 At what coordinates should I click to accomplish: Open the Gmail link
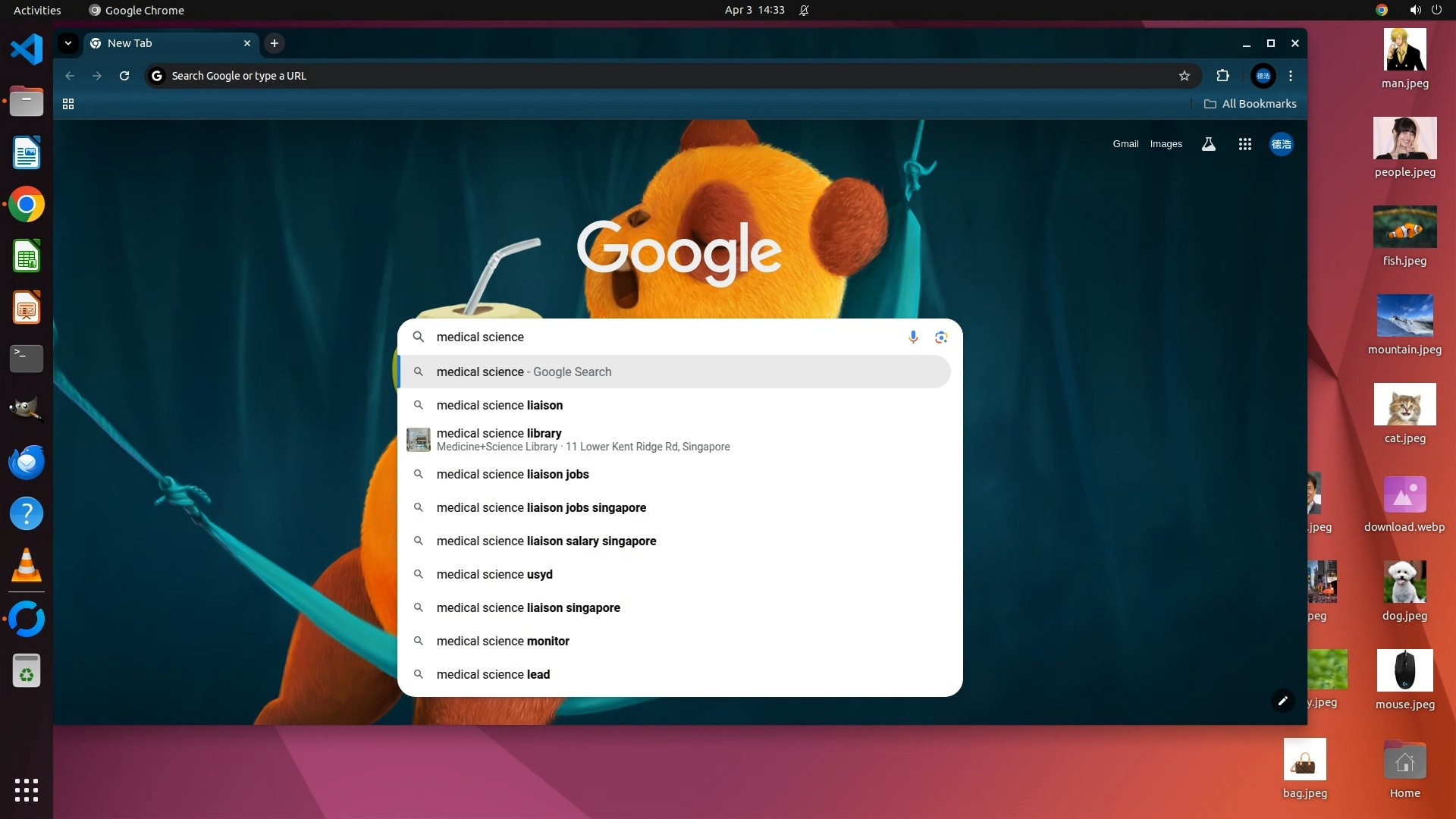tap(1125, 144)
